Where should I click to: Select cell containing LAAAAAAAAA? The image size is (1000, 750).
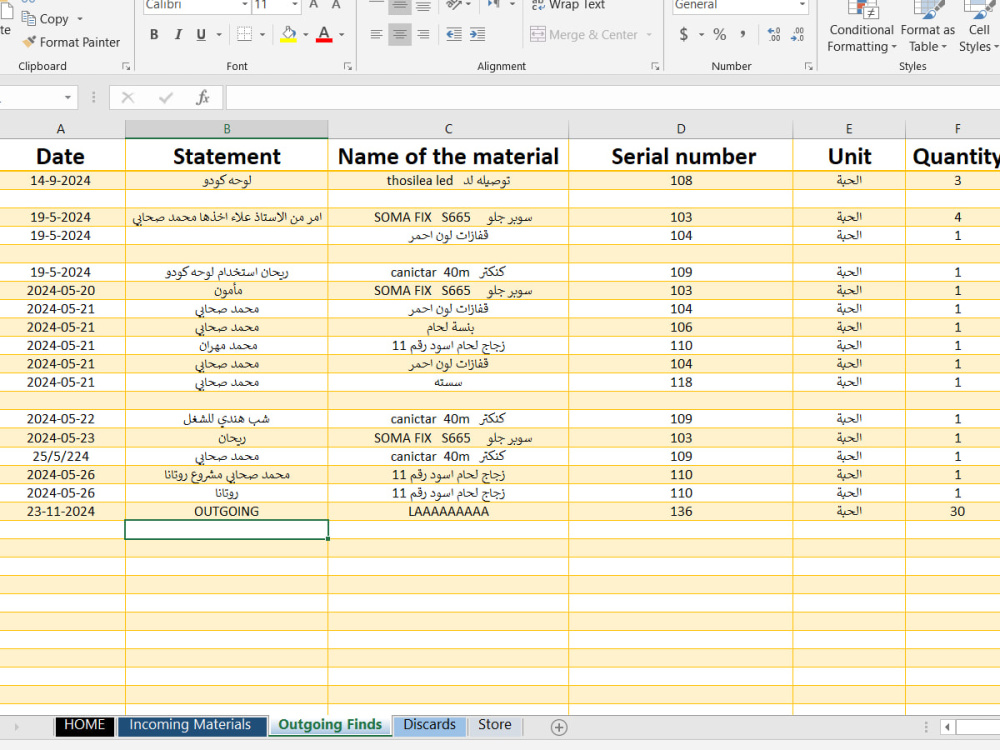[448, 511]
